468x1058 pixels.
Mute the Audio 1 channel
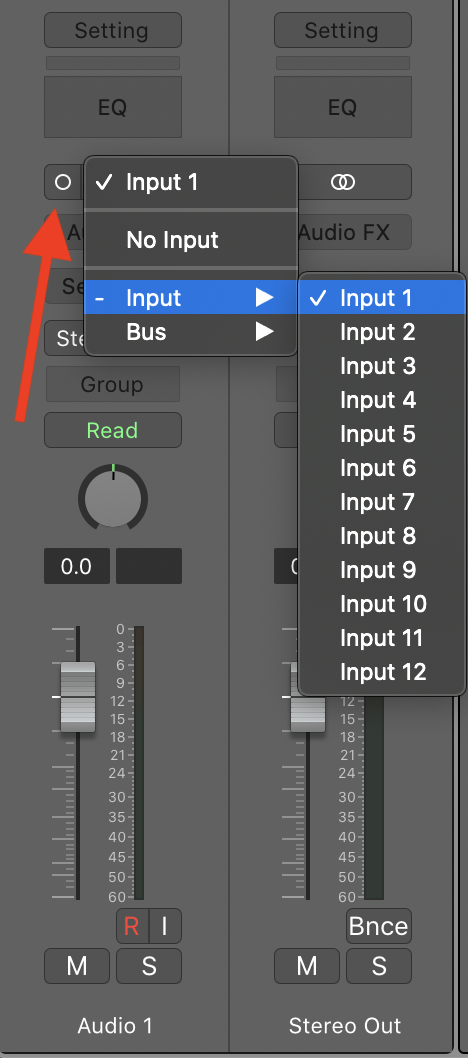[77, 966]
